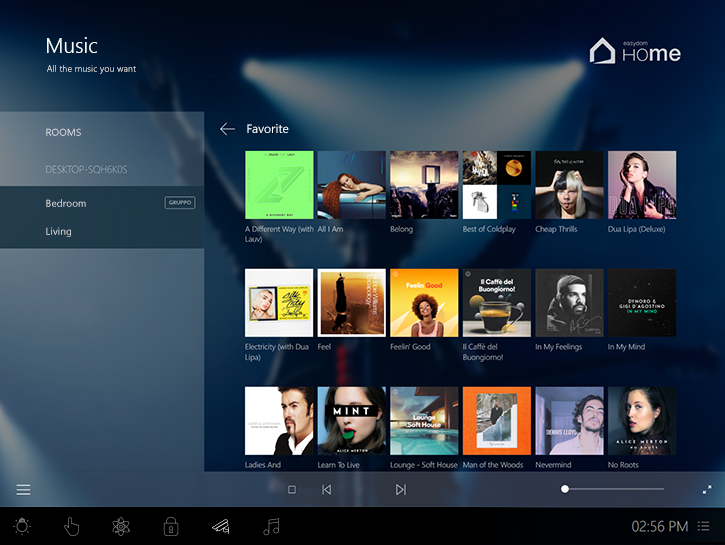
Task: Open the Best of Coldplay cover
Action: click(x=497, y=185)
